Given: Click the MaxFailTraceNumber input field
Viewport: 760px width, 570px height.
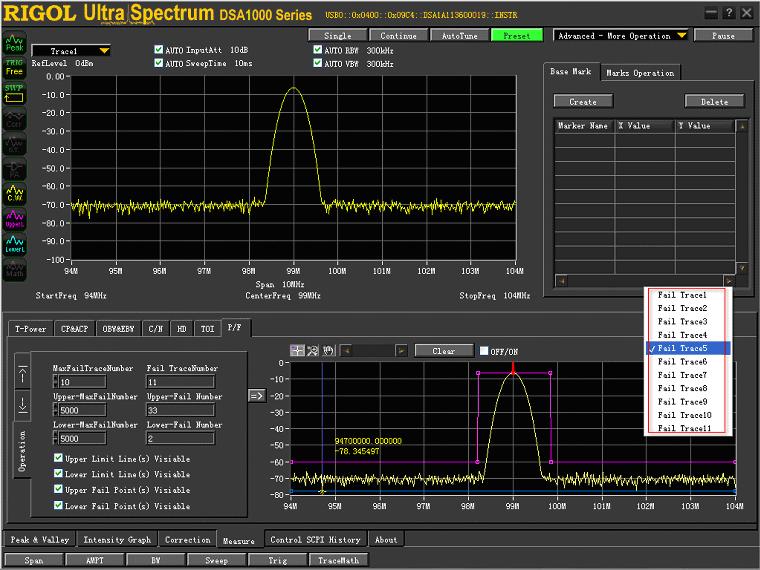Looking at the screenshot, I should (83, 382).
